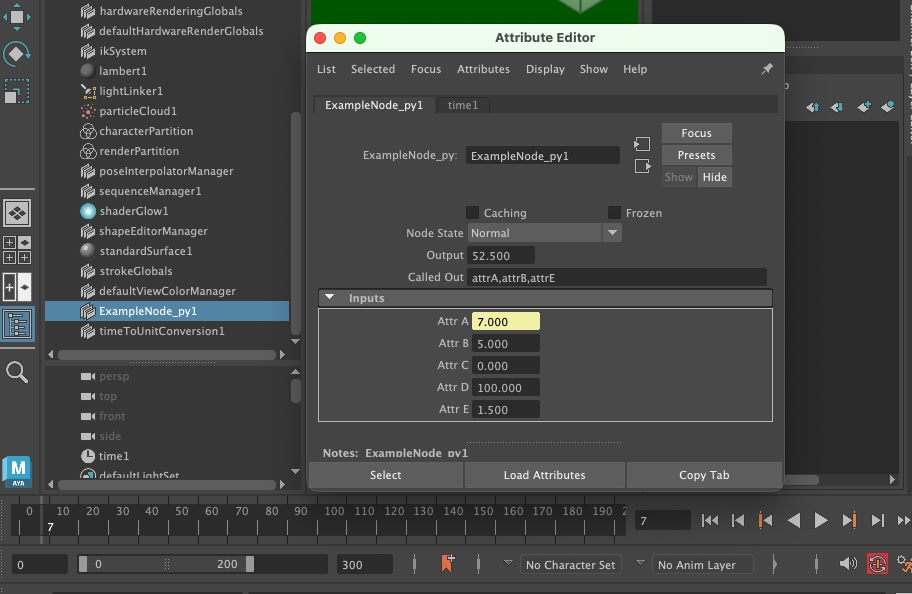Click the output connection arrow icon
Screen dimensions: 912x594
point(642,166)
